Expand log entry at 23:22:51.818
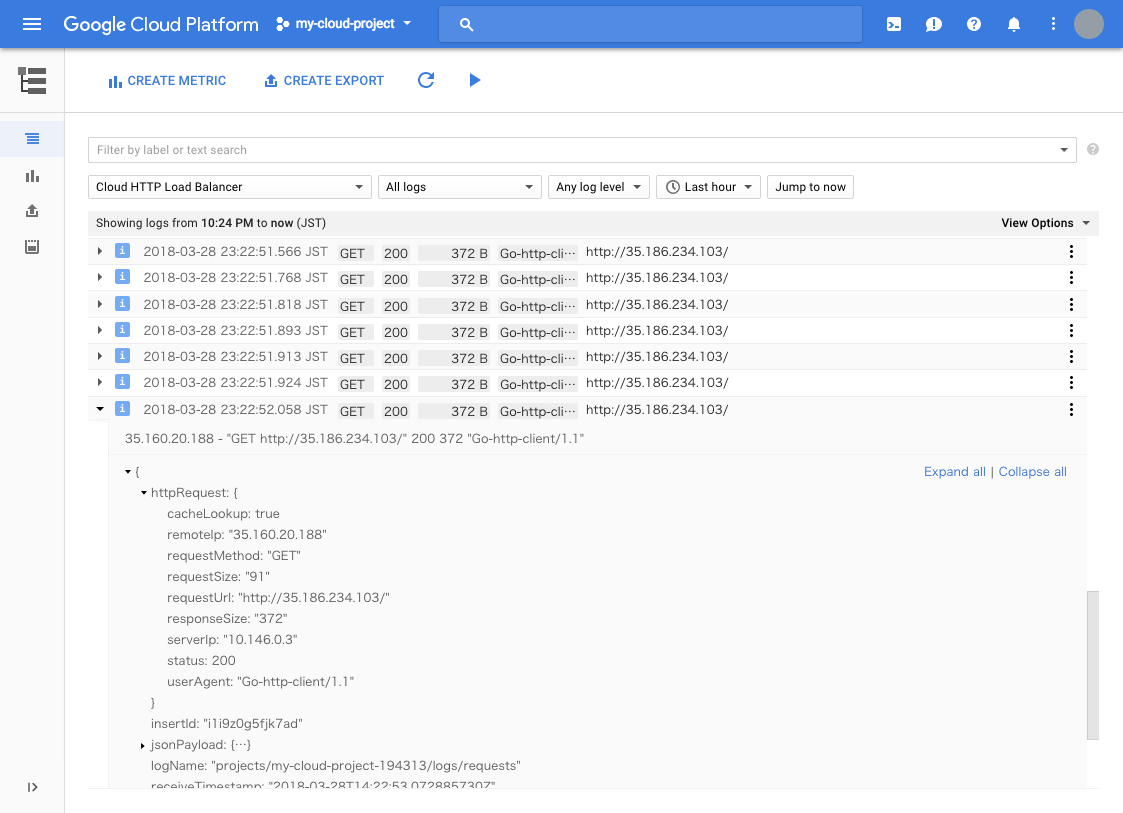The width and height of the screenshot is (1123, 813). point(100,304)
